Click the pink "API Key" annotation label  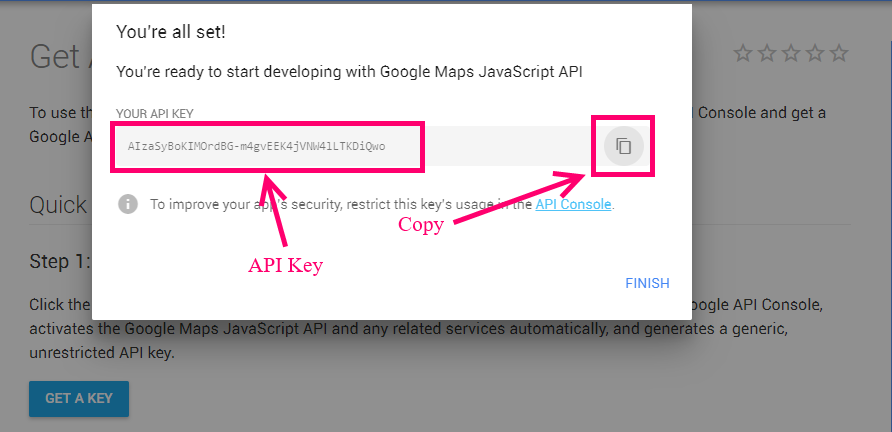[285, 265]
